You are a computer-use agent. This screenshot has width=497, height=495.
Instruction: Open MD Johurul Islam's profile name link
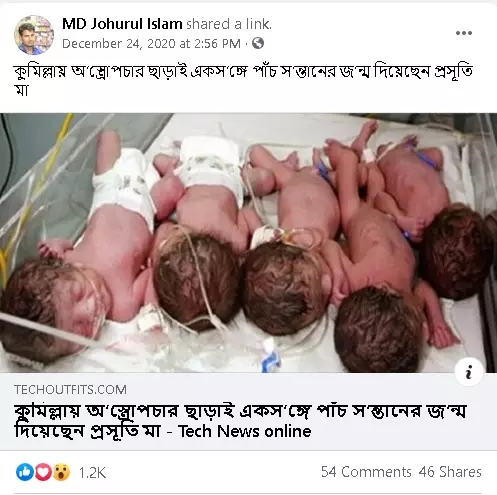(122, 24)
